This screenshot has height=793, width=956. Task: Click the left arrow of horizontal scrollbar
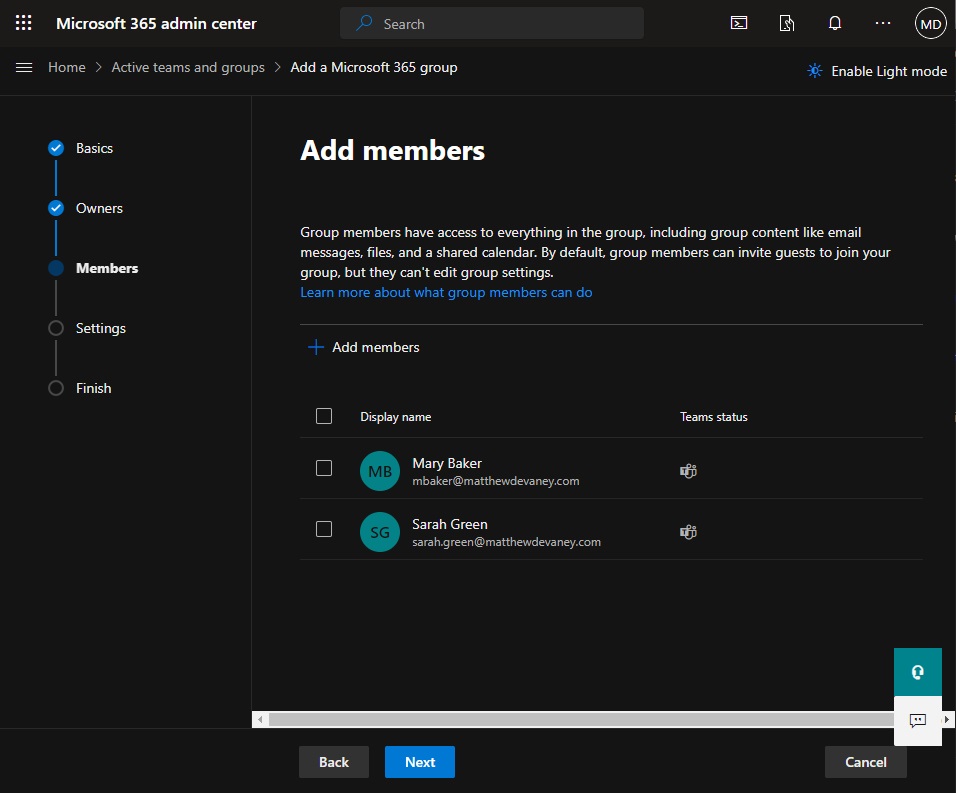[260, 720]
